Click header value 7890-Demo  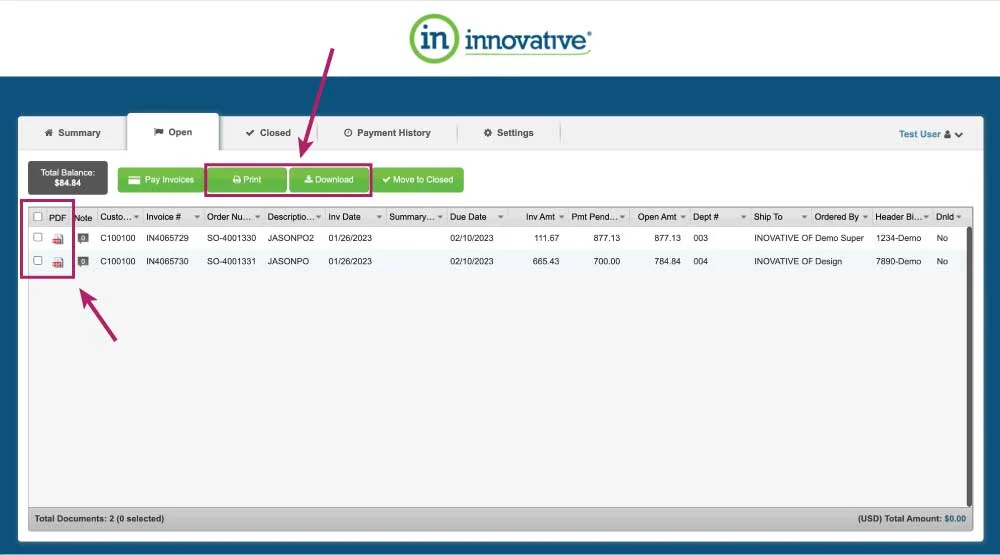click(x=898, y=262)
